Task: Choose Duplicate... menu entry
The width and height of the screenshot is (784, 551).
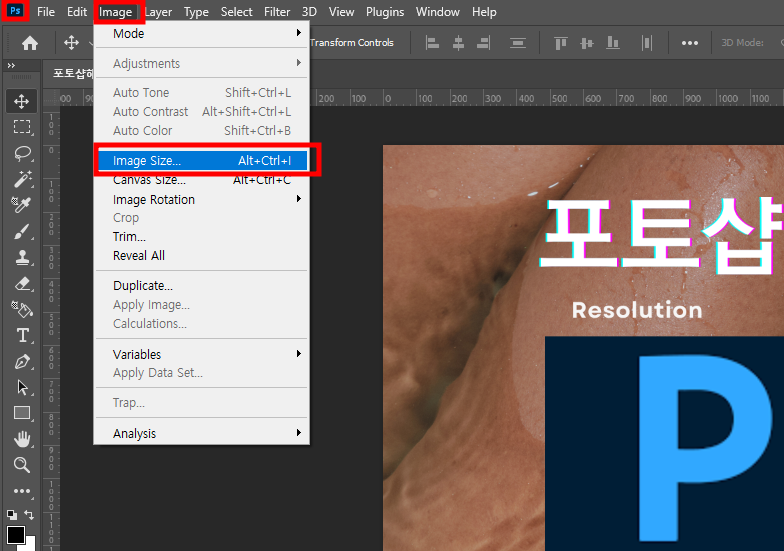Action: (x=202, y=286)
